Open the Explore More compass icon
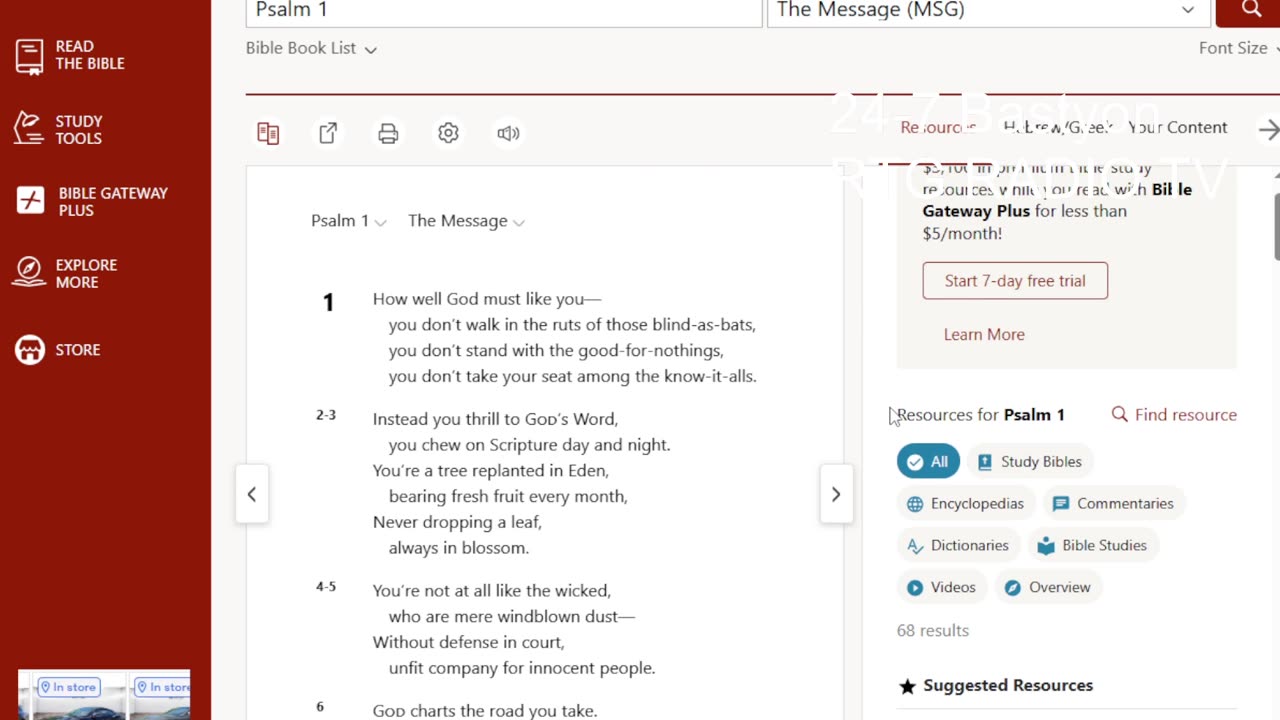Screen dimensions: 1280x720 point(29,273)
